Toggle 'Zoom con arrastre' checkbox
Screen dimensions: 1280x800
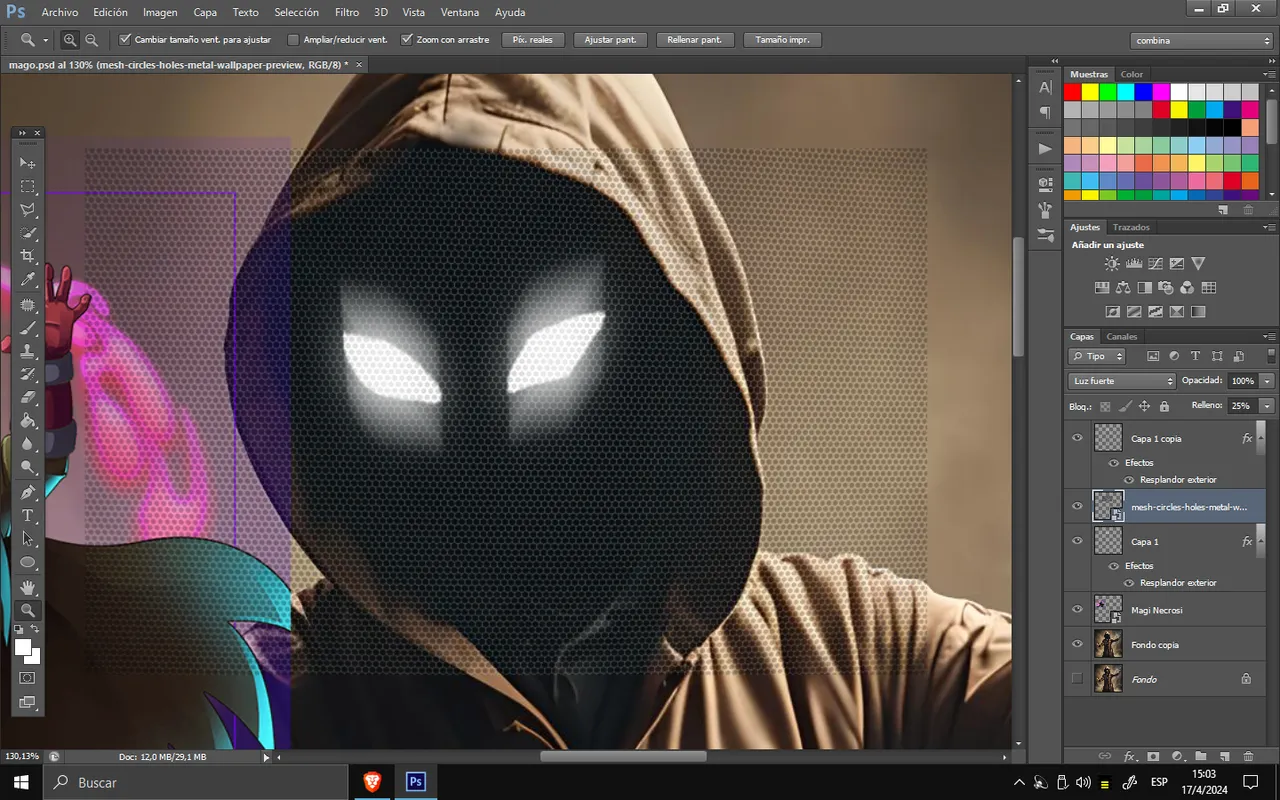pos(407,40)
